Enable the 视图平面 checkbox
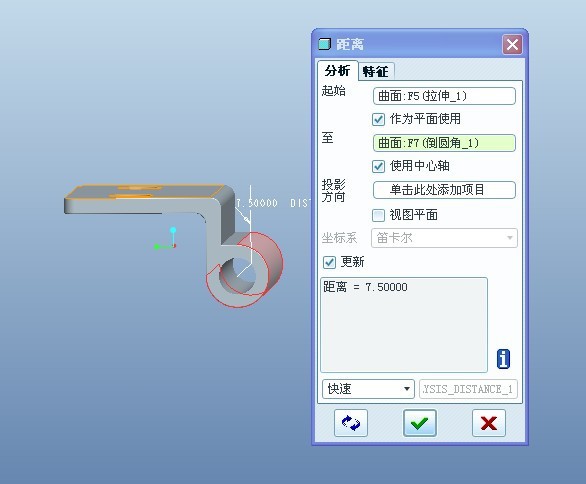 pyautogui.click(x=378, y=215)
